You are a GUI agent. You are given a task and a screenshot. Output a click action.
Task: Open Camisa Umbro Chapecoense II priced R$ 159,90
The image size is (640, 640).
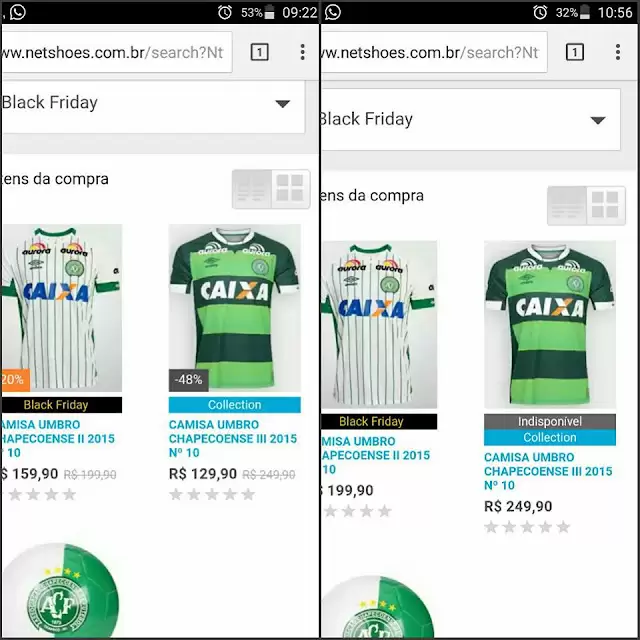58,438
